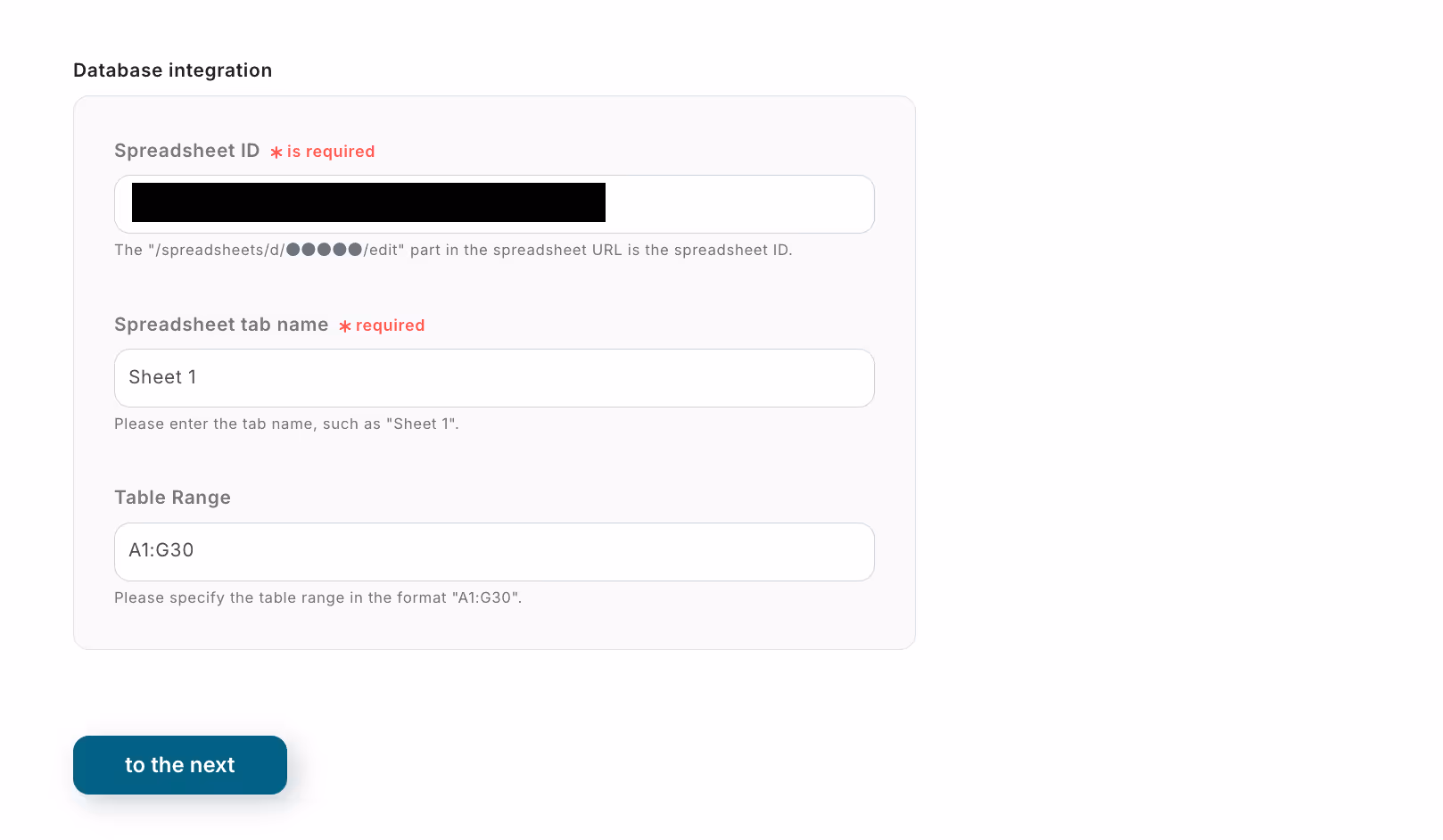This screenshot has width=1443, height=840.
Task: Click the spreadsheet URL hint text
Action: (x=453, y=250)
